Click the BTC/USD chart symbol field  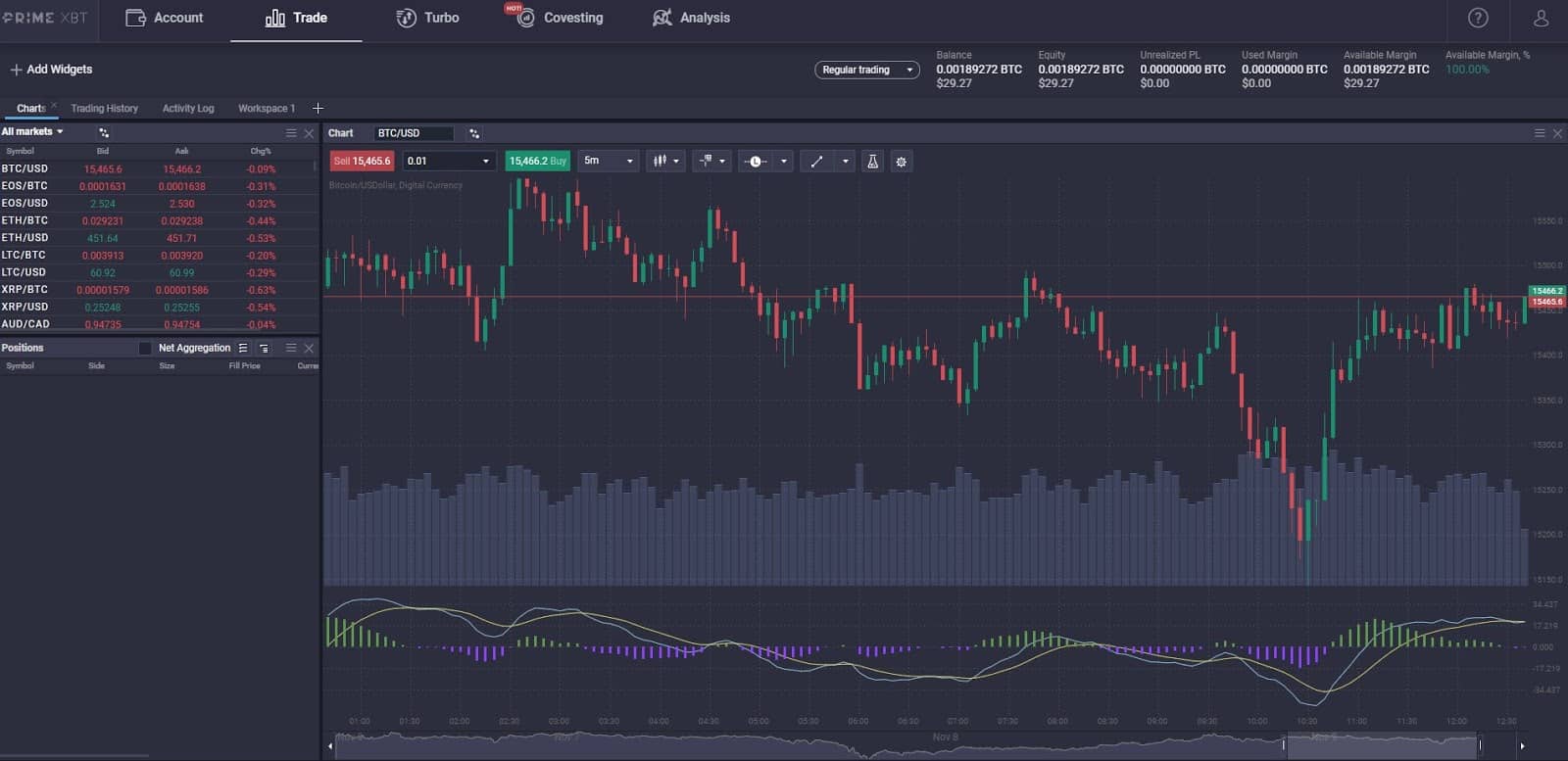(414, 133)
